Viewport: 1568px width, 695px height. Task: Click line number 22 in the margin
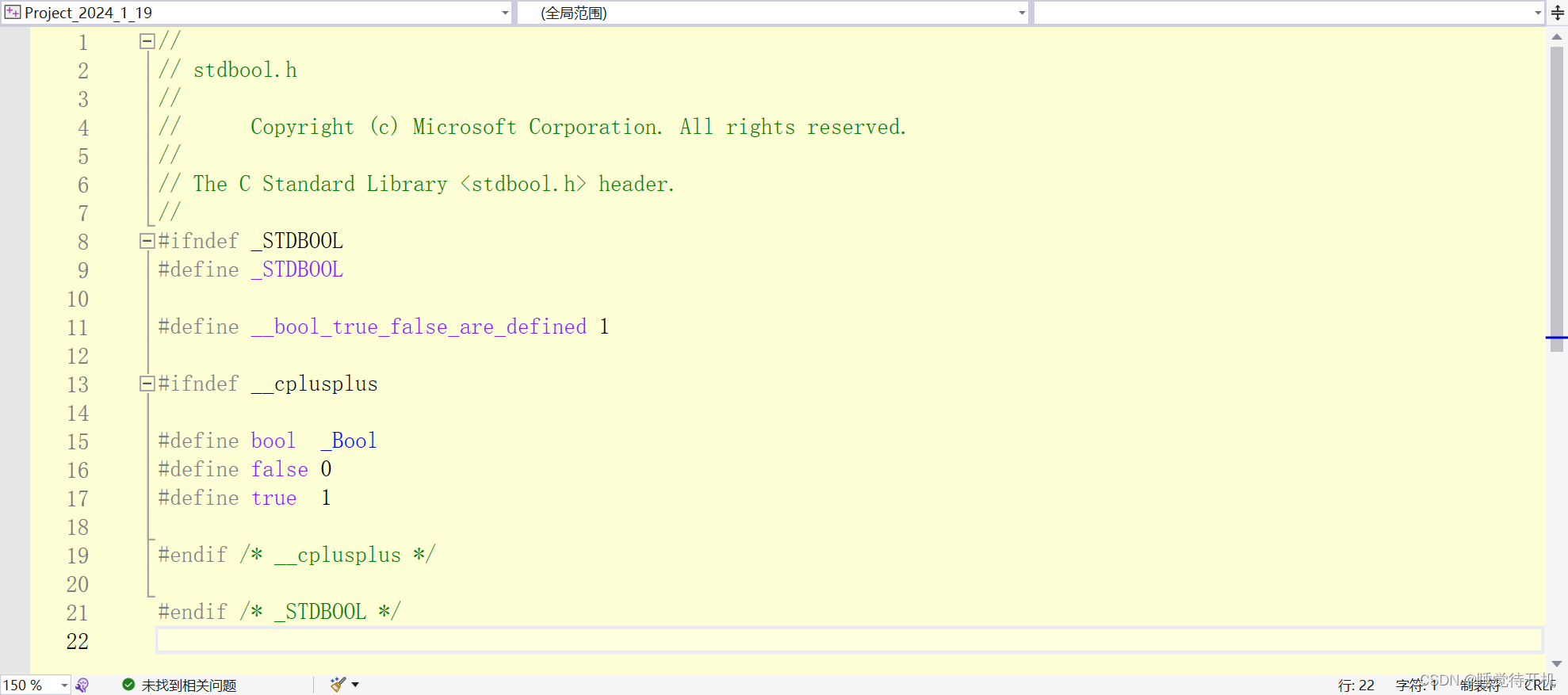(x=78, y=641)
